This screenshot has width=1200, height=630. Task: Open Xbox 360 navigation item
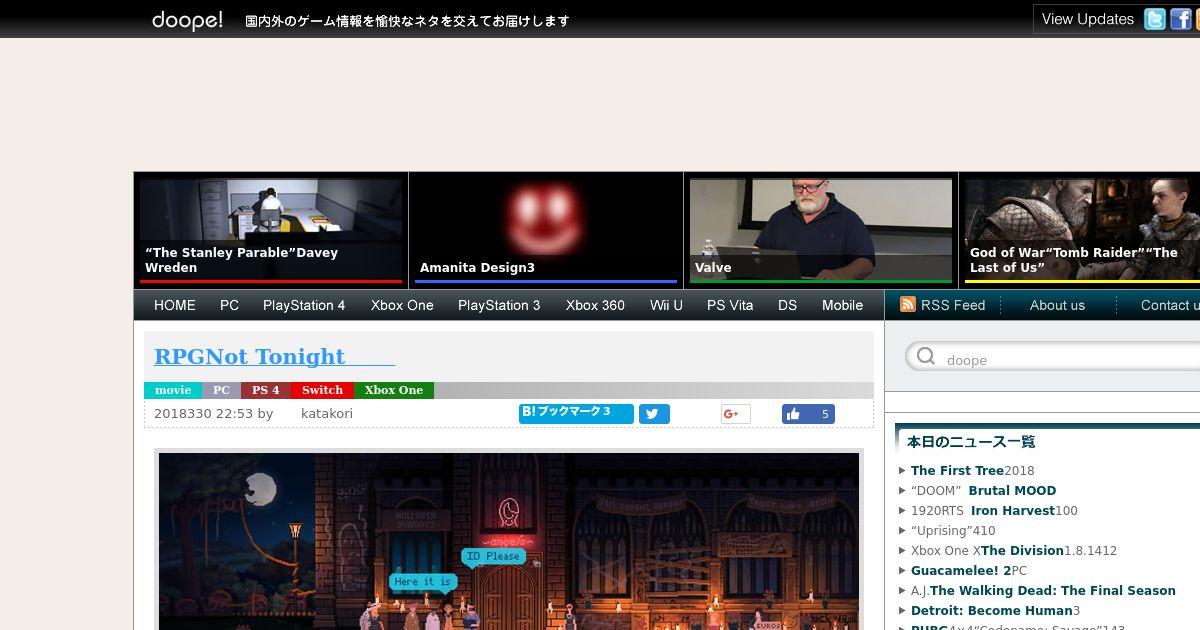(595, 305)
